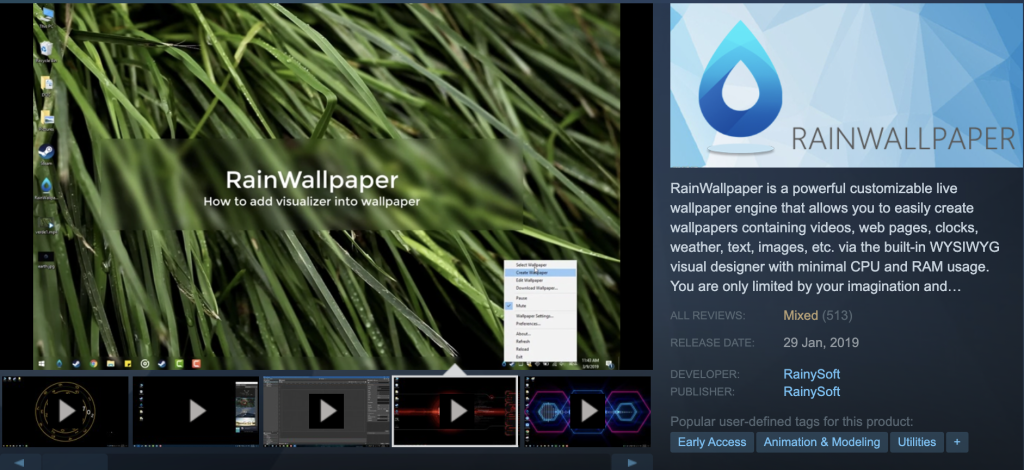This screenshot has height=470, width=1024.
Task: Play the neon hexagon video thumbnail
Action: point(588,411)
